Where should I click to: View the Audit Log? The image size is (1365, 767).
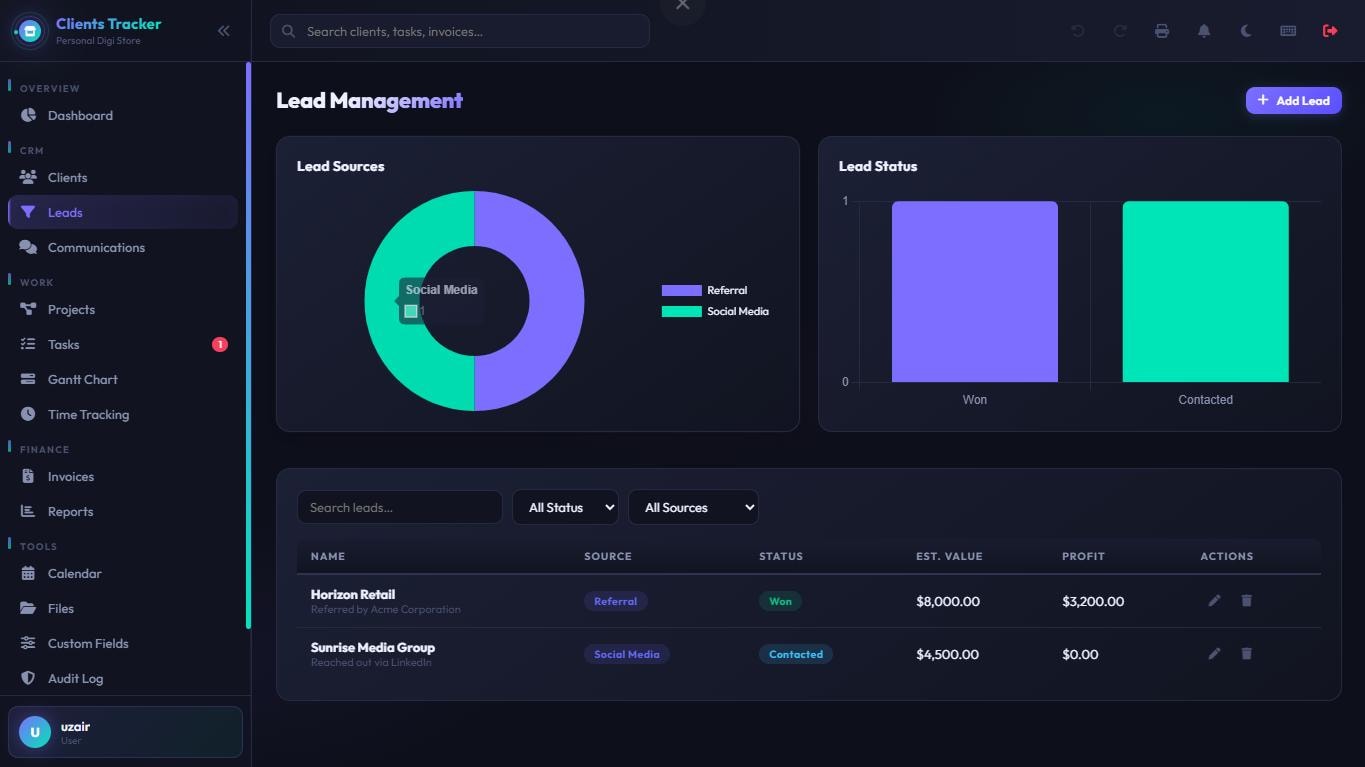pyautogui.click(x=123, y=679)
